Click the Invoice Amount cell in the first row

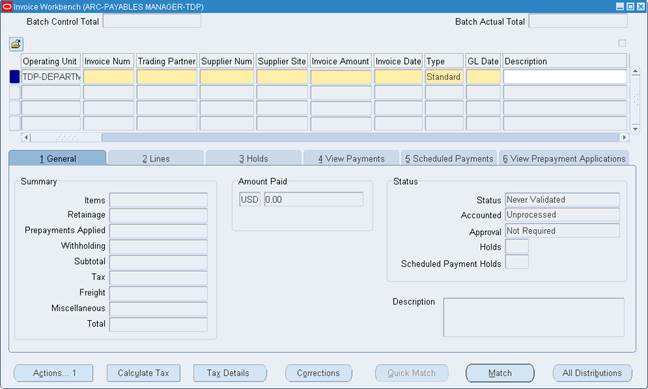pos(341,77)
